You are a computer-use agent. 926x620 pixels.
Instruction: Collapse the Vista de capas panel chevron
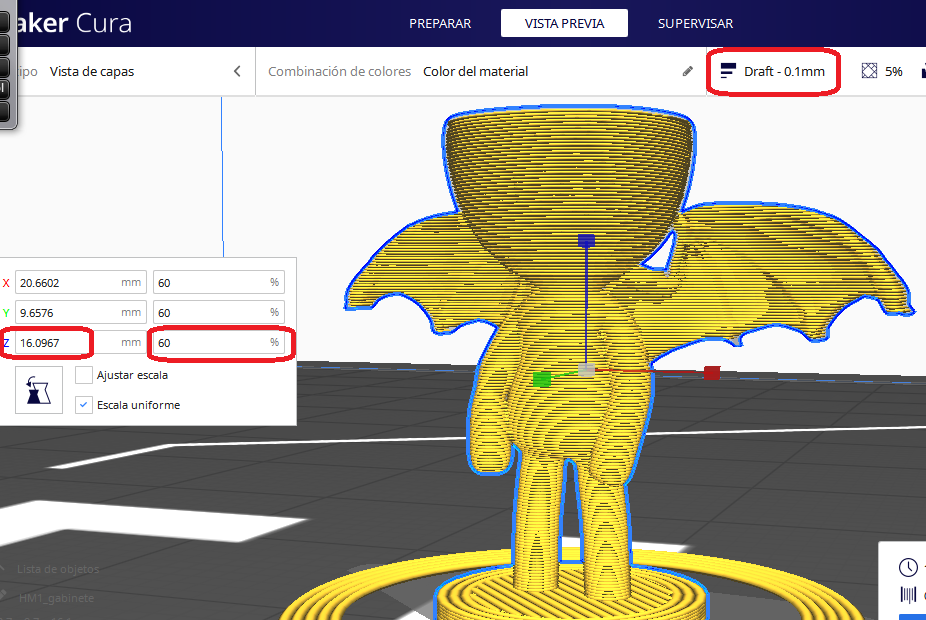[x=237, y=71]
